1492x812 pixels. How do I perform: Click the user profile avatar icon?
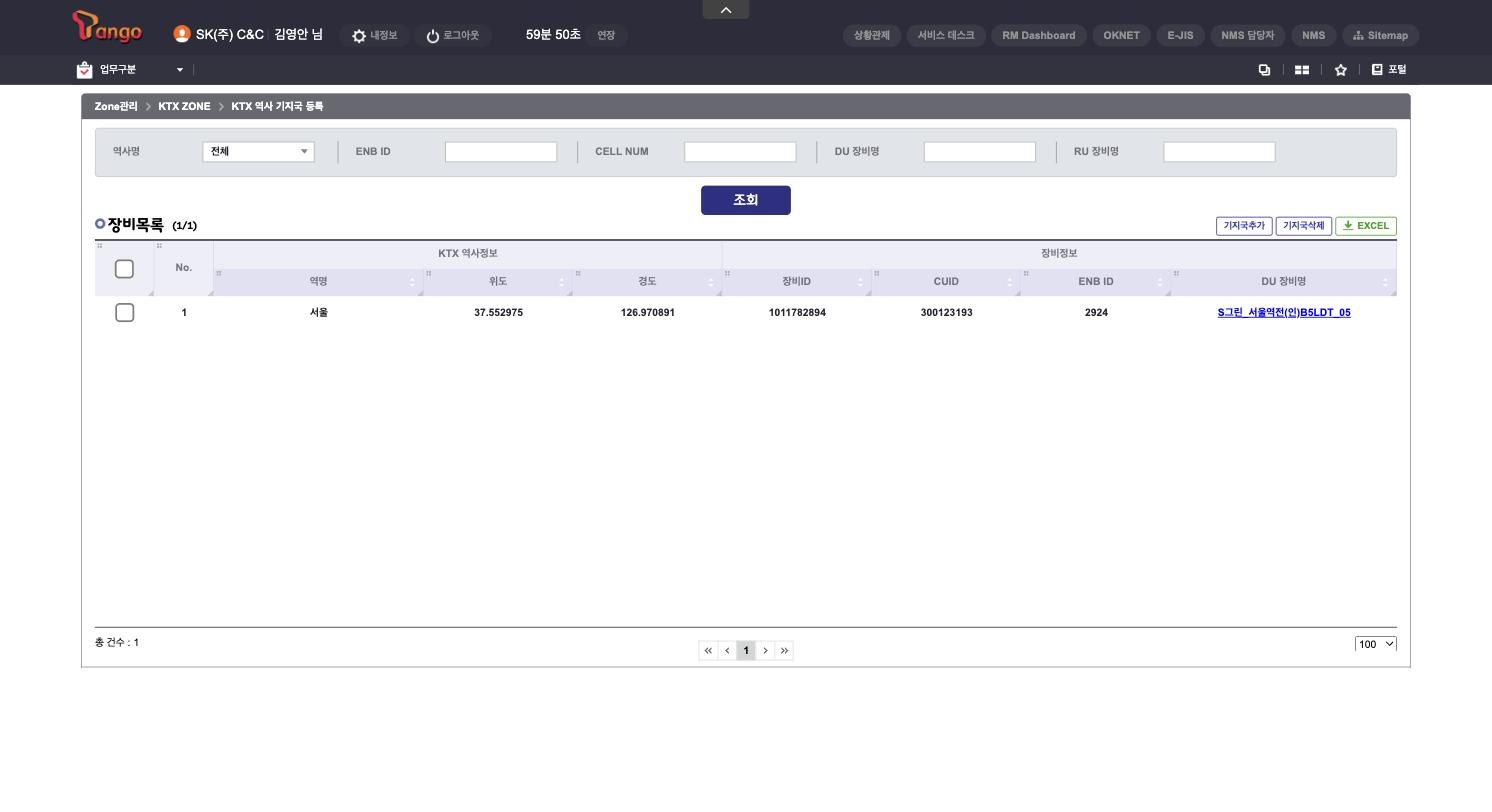(182, 34)
